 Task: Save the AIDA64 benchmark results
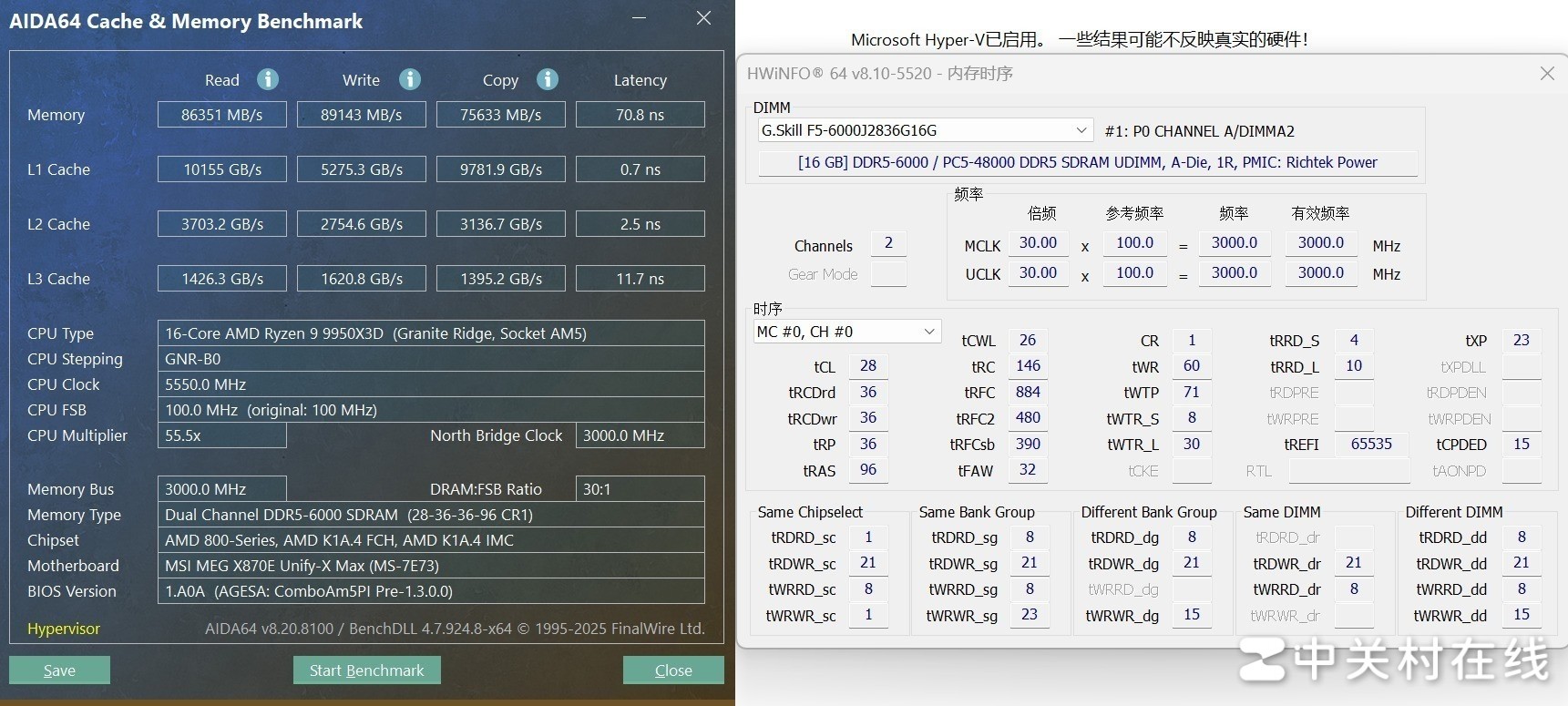tap(60, 670)
